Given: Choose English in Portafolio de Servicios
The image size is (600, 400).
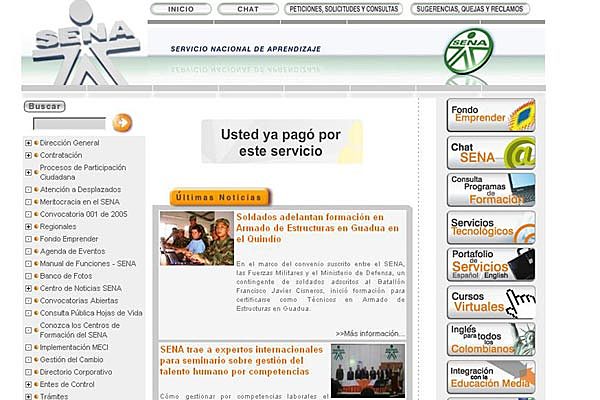Looking at the screenshot, I should [496, 276].
